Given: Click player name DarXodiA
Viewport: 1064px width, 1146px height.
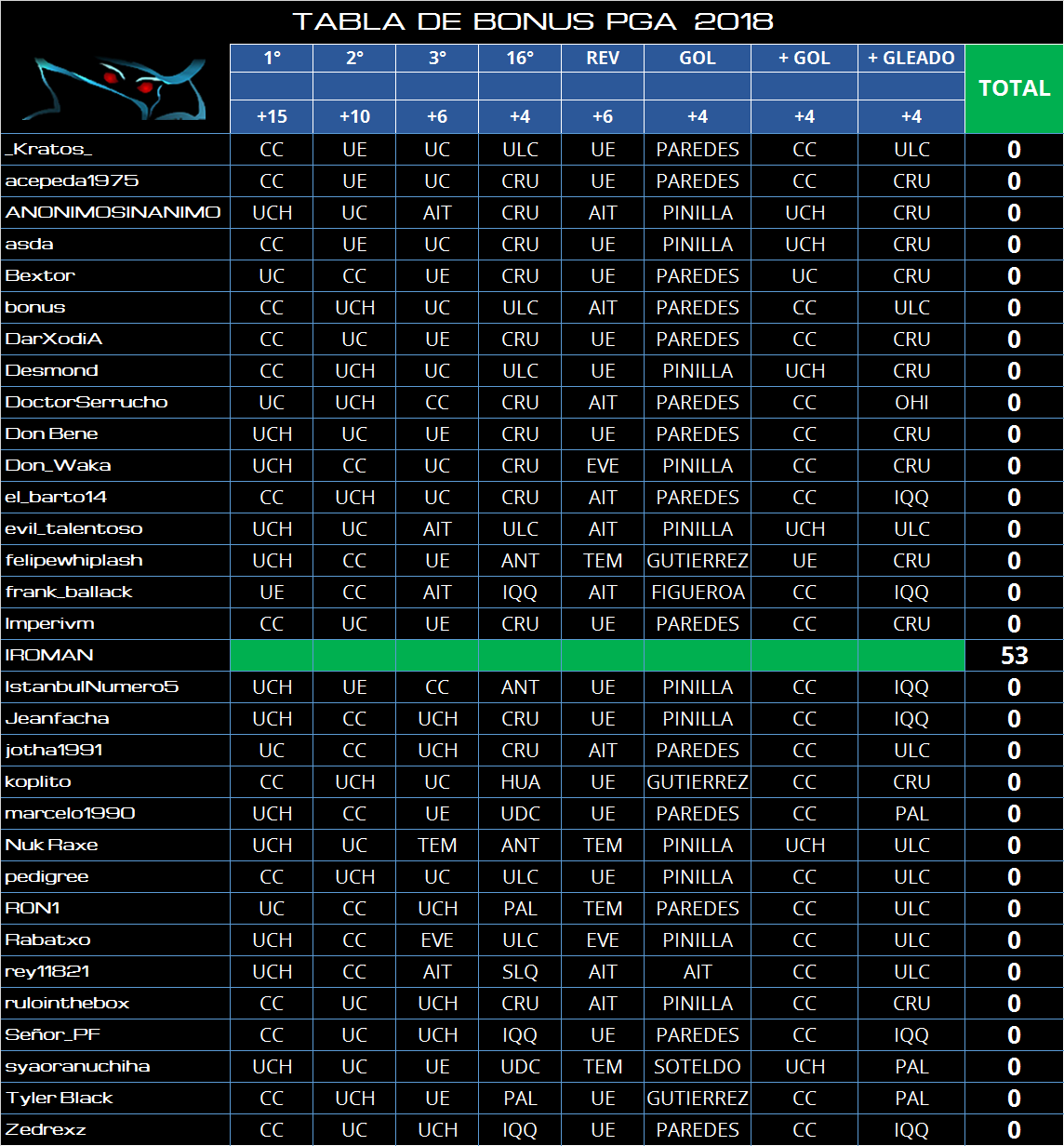Looking at the screenshot, I should pyautogui.click(x=53, y=340).
